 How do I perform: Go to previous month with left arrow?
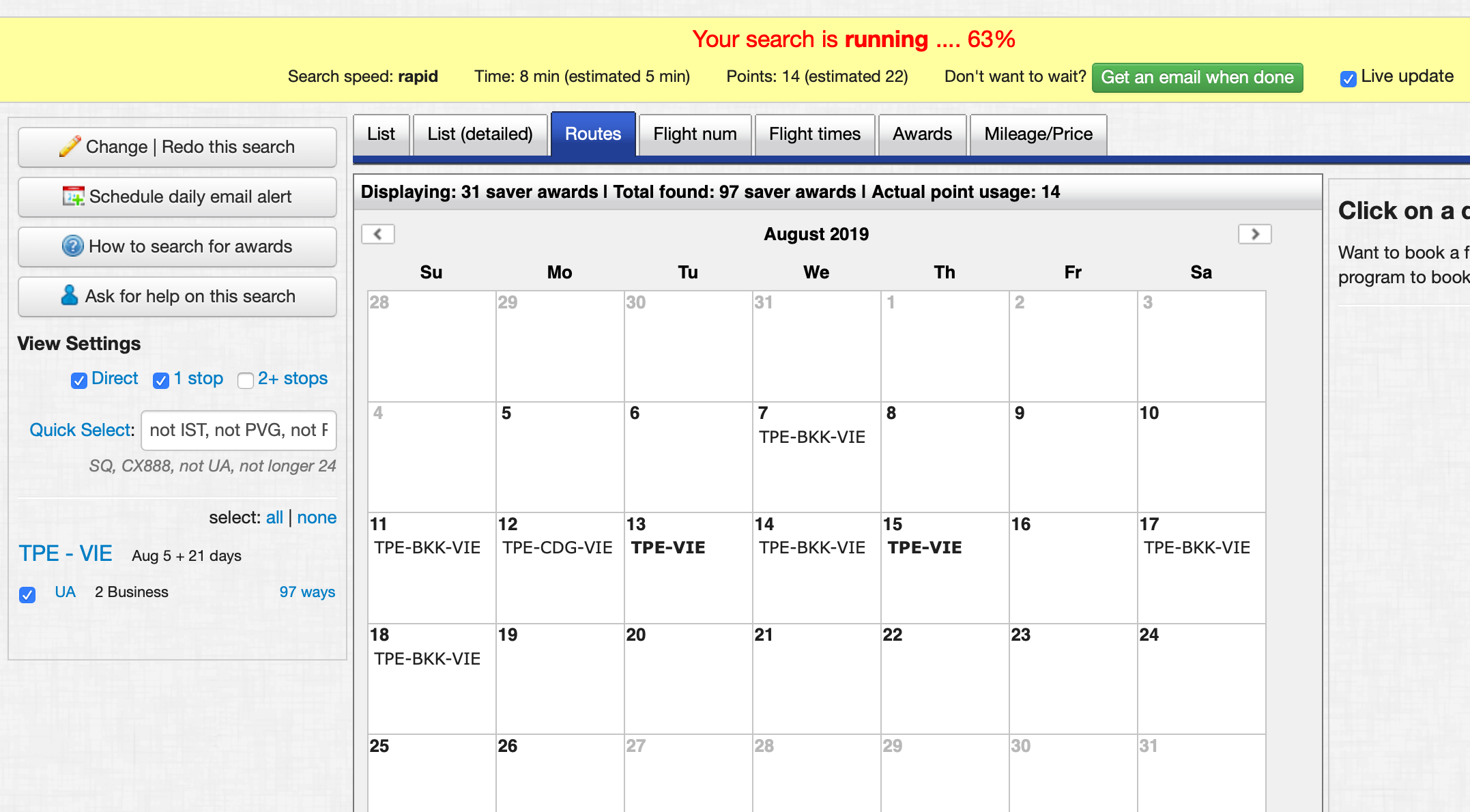tap(378, 234)
